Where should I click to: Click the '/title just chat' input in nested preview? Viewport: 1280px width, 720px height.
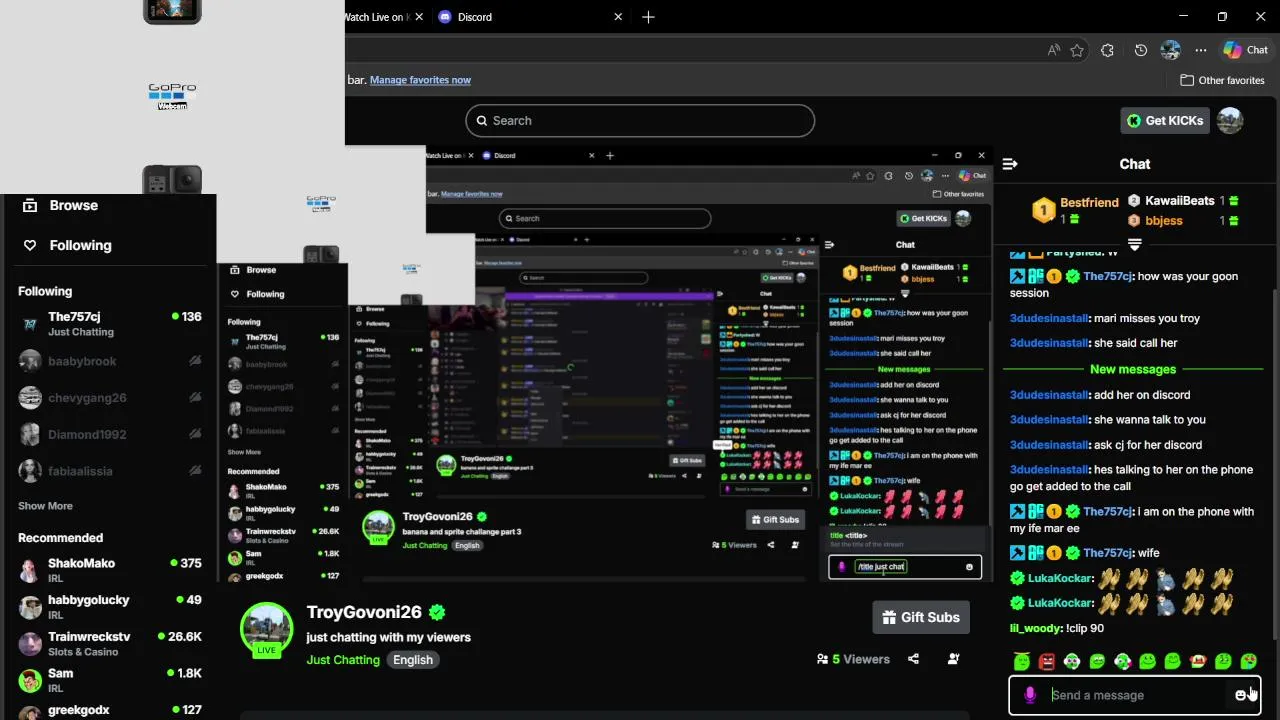pyautogui.click(x=905, y=567)
